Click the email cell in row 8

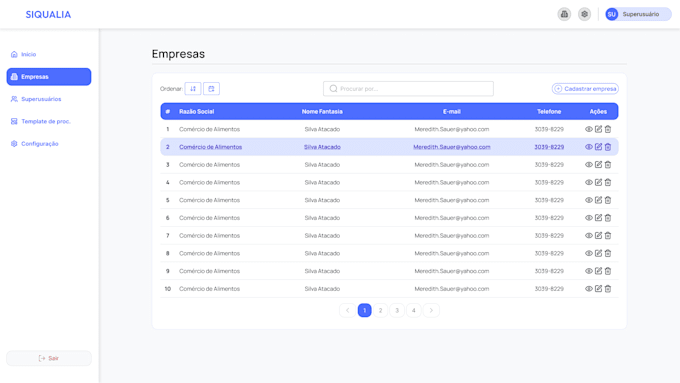click(451, 253)
